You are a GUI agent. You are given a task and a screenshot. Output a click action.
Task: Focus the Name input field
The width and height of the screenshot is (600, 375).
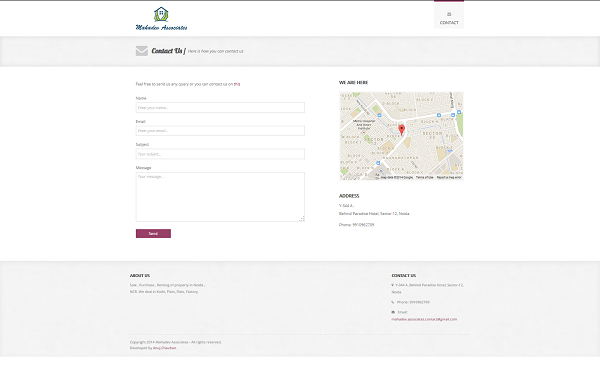tap(220, 108)
